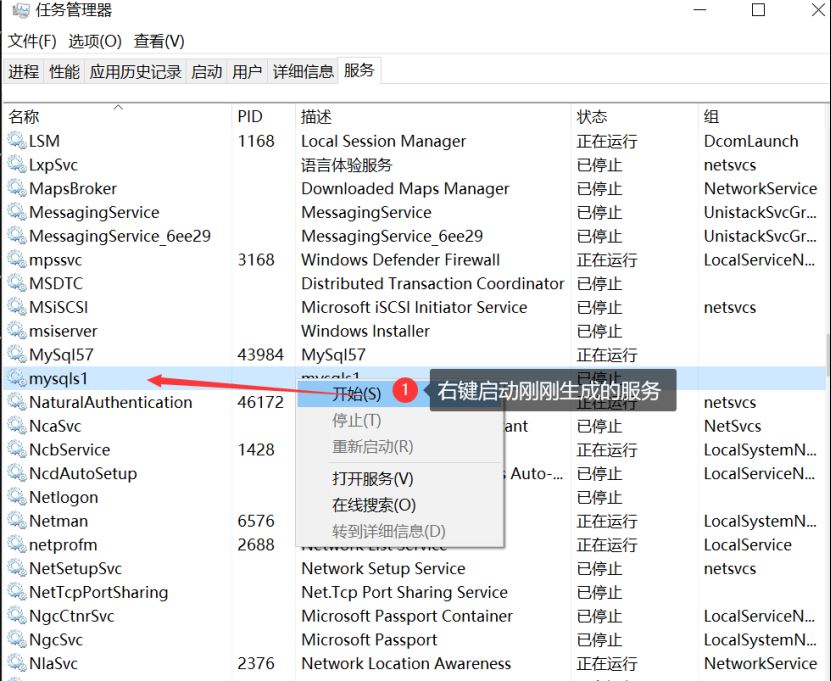
Task: Switch to the 进程 tab
Action: 24,71
